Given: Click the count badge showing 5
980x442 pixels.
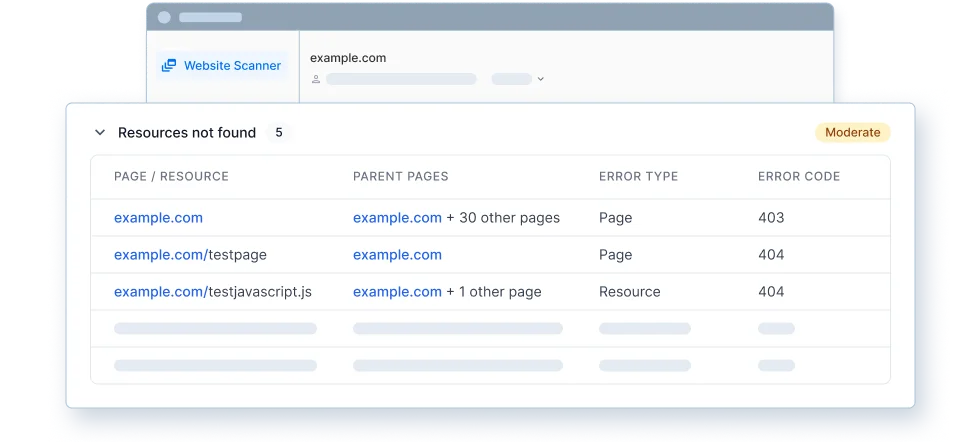Looking at the screenshot, I should pos(279,133).
